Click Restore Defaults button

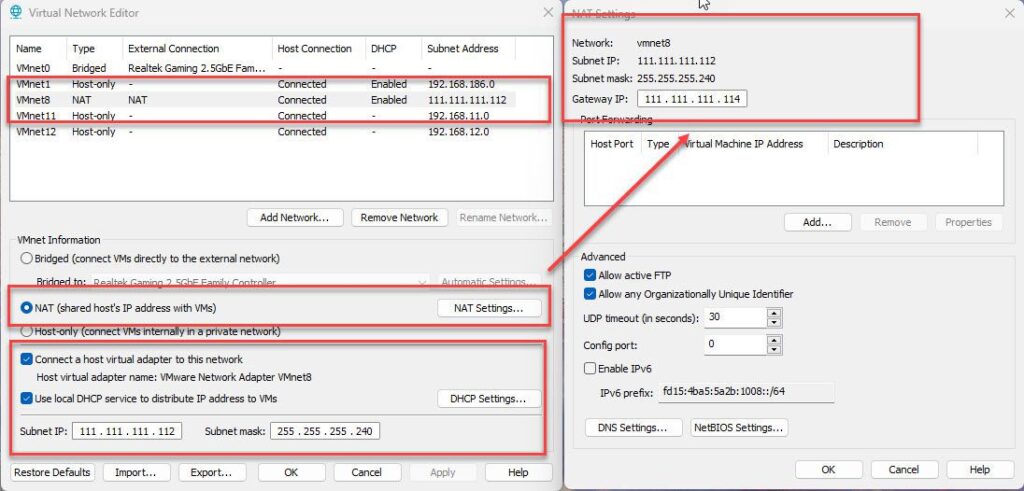[52, 472]
